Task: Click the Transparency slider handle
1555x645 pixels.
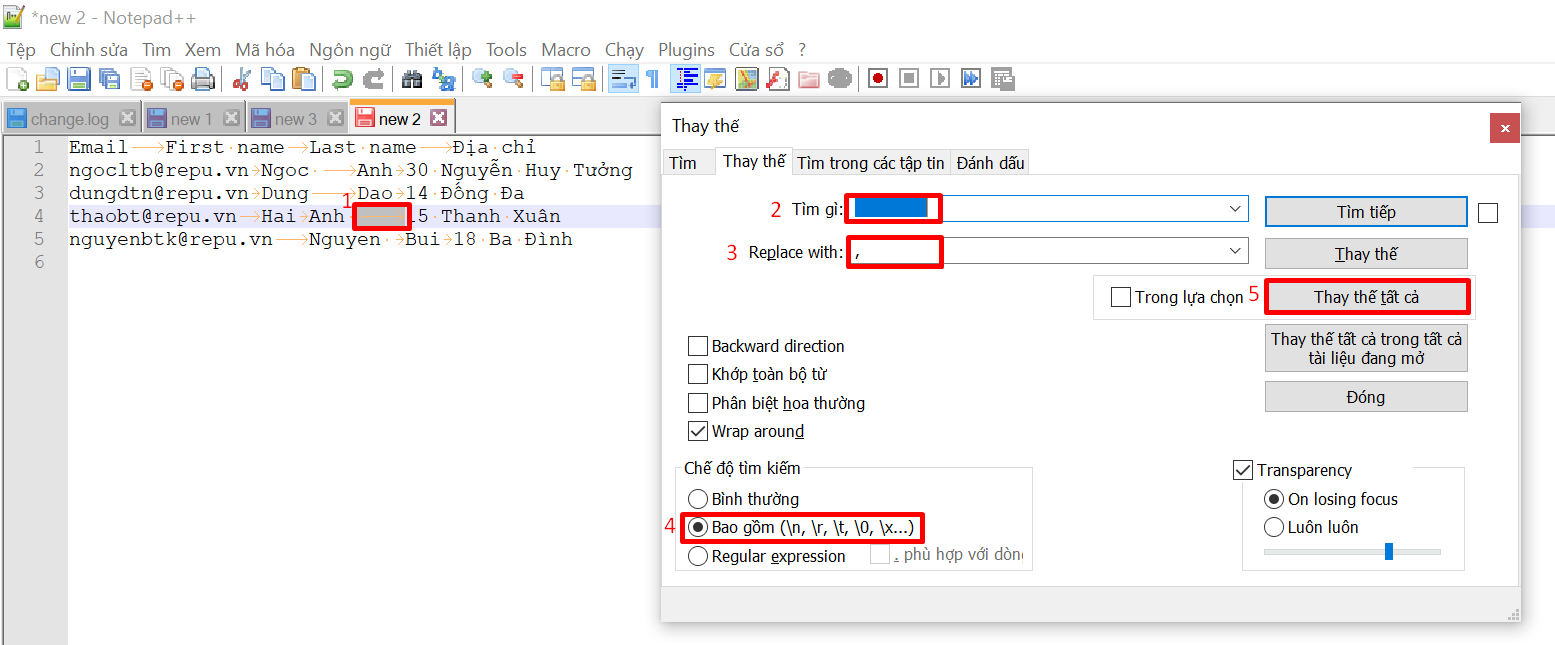Action: tap(1388, 551)
